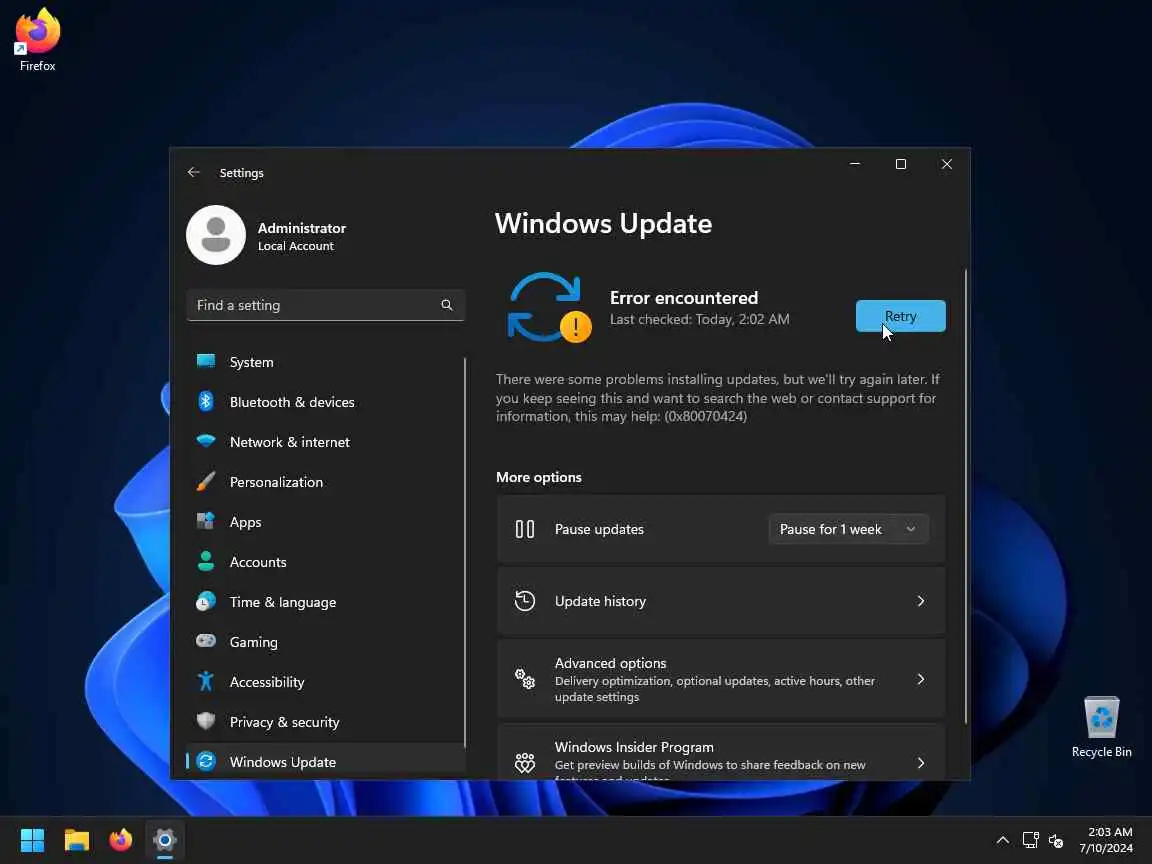Open the Pause for 1 week dropdown
The height and width of the screenshot is (864, 1152).
pyautogui.click(x=848, y=529)
